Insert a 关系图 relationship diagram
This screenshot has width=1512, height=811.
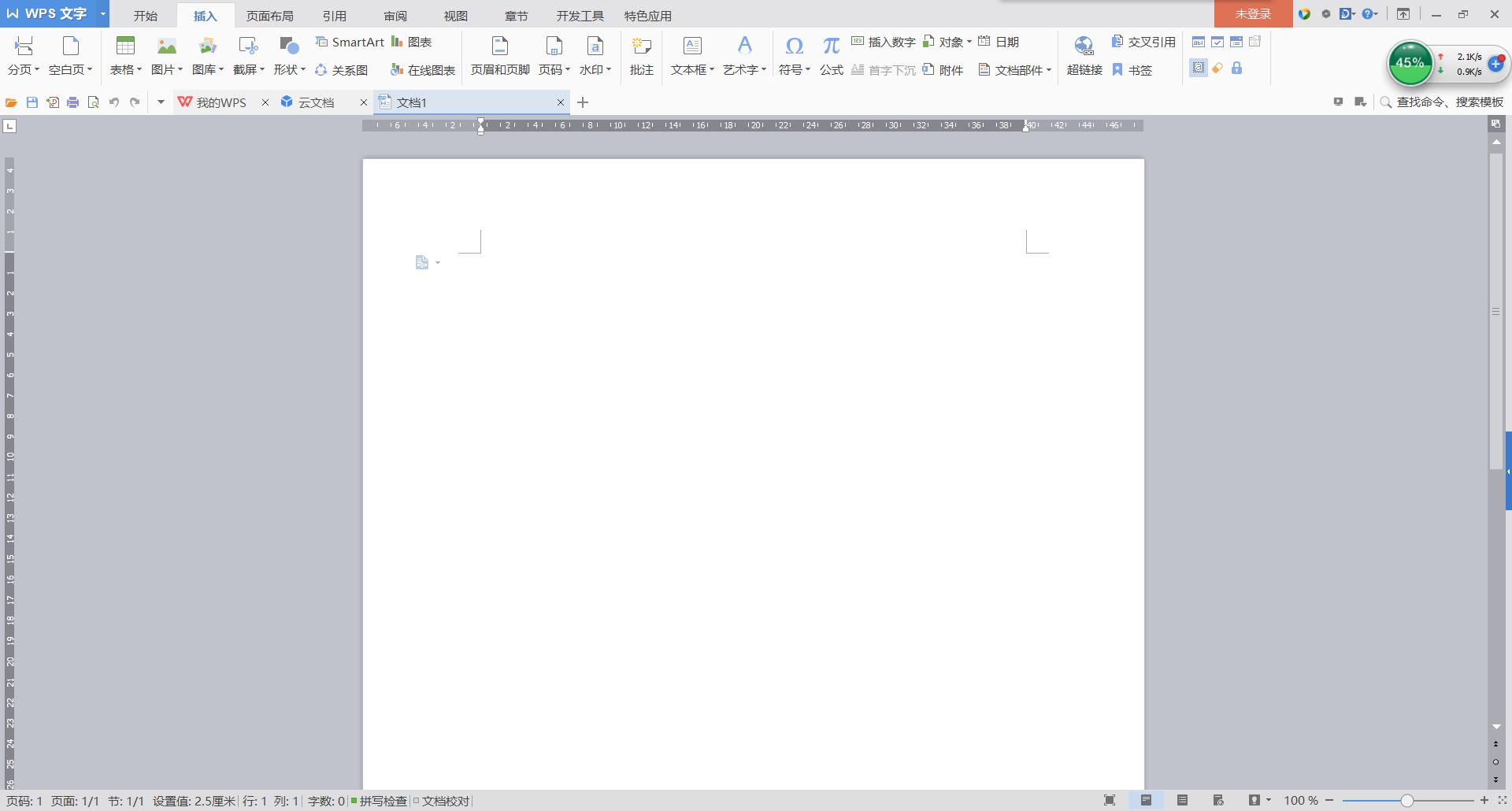tap(341, 70)
